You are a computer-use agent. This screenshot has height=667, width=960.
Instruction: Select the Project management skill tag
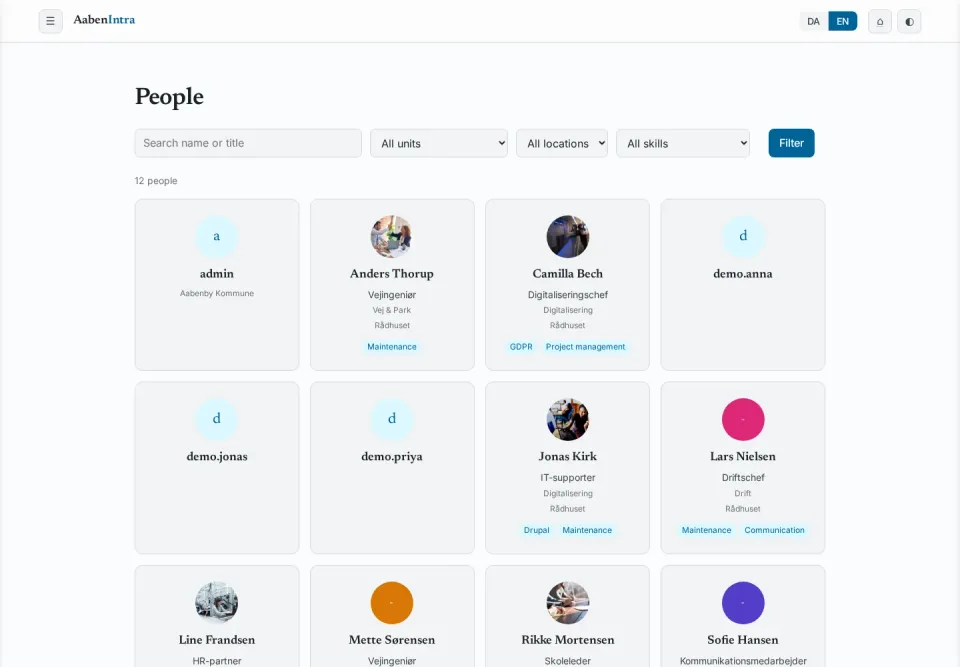(585, 347)
